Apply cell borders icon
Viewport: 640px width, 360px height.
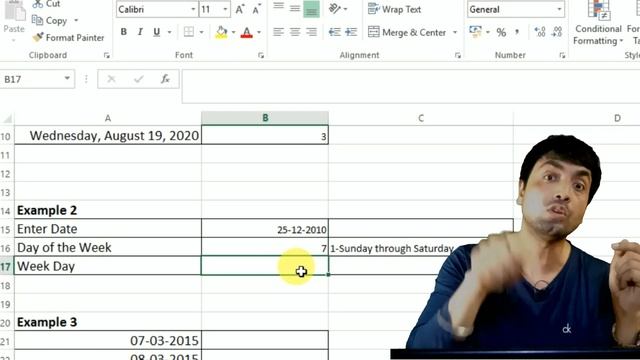point(189,32)
